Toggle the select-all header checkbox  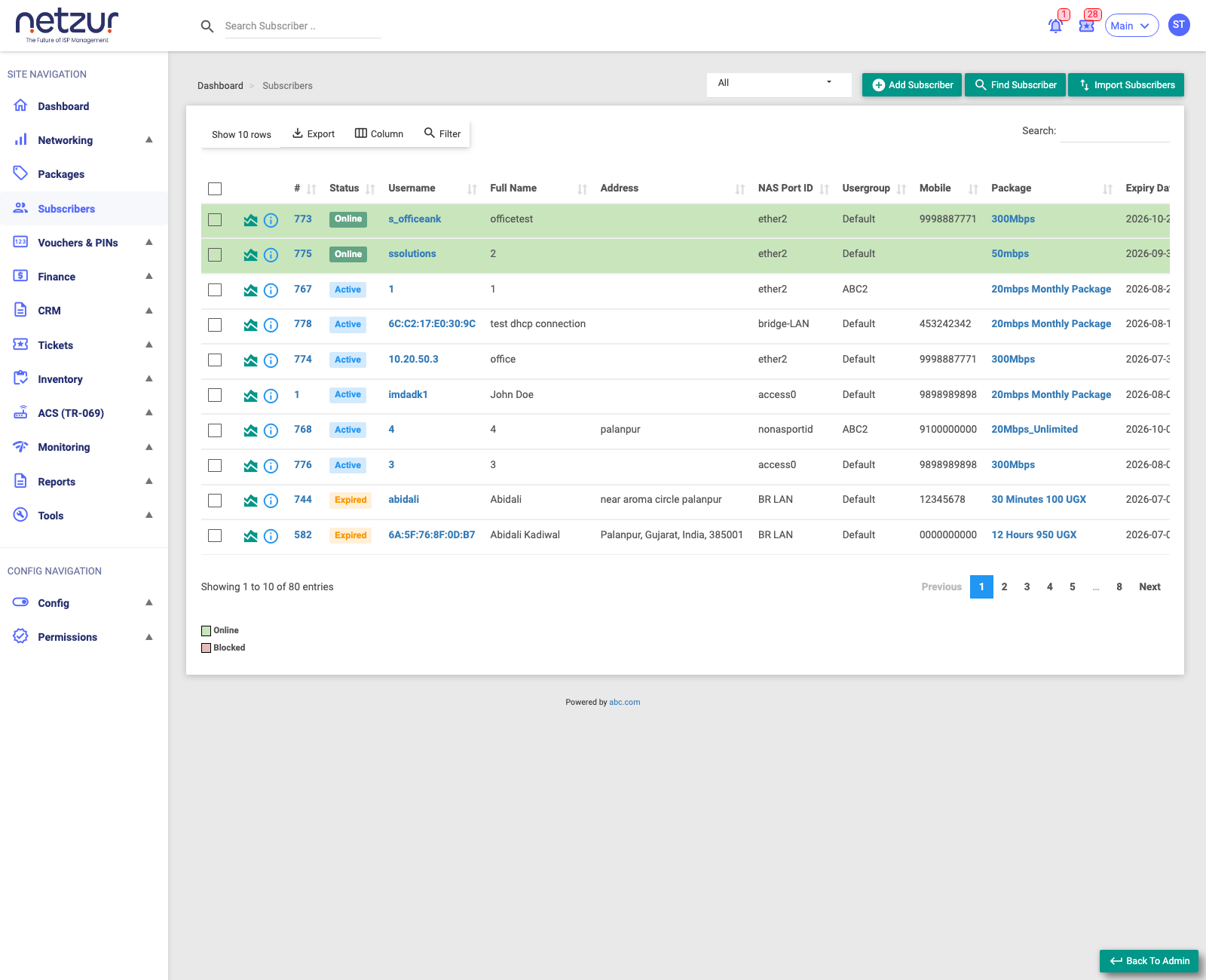pyautogui.click(x=215, y=188)
